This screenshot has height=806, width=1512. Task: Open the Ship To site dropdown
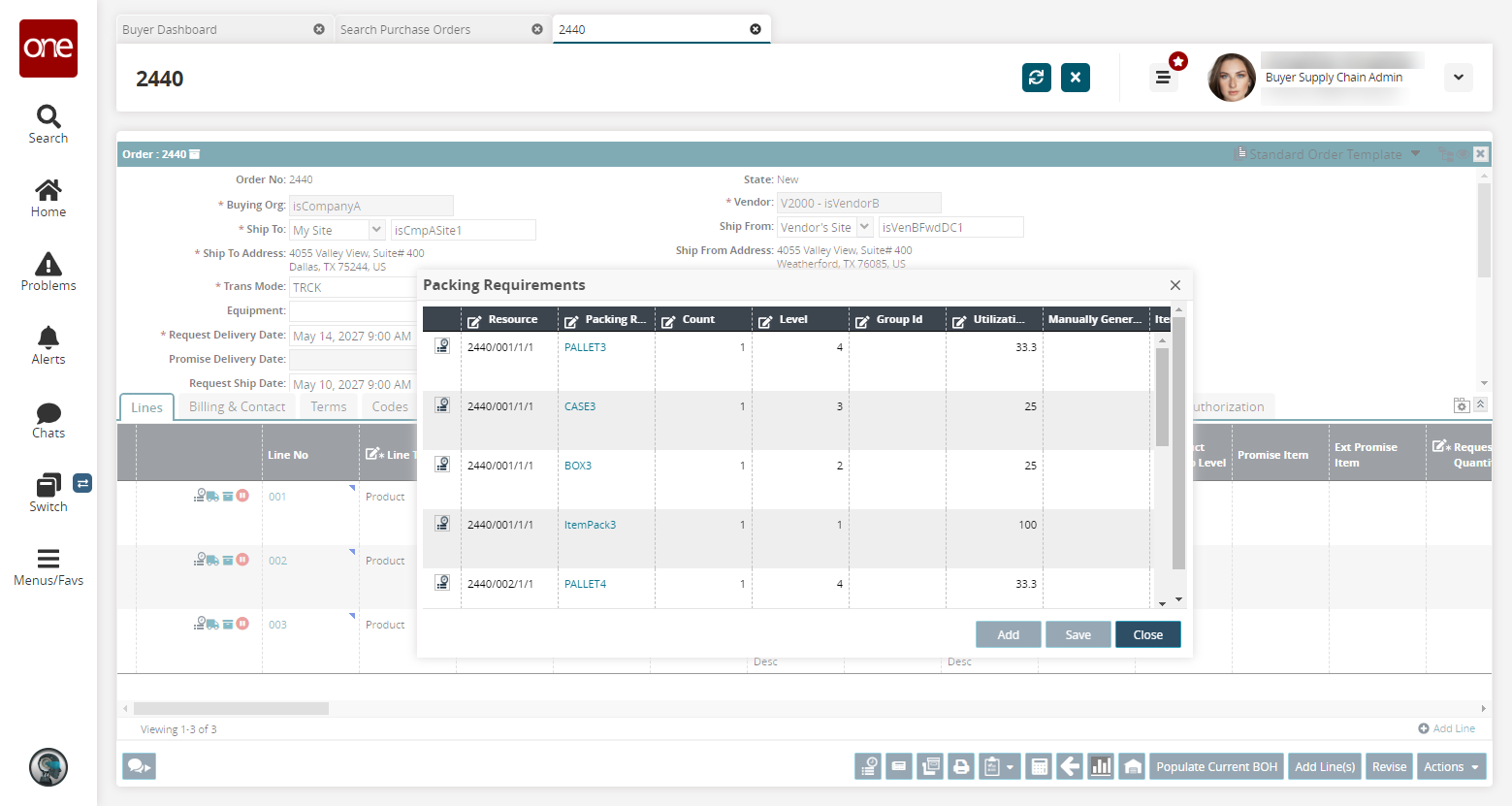coord(376,230)
